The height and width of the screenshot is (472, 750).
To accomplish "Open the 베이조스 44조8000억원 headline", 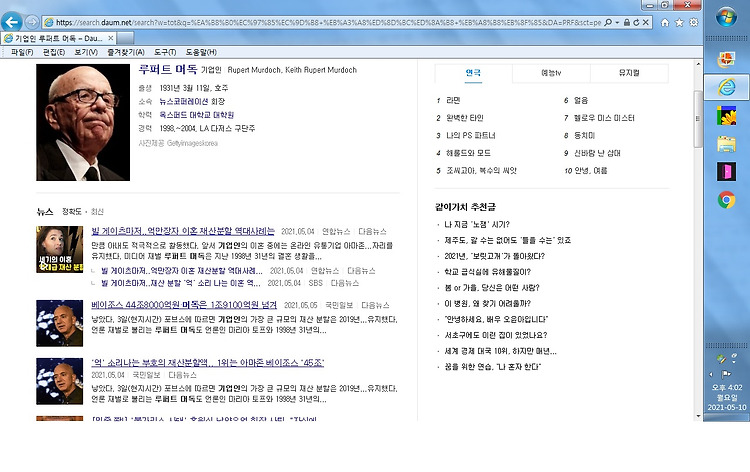I will coord(184,305).
